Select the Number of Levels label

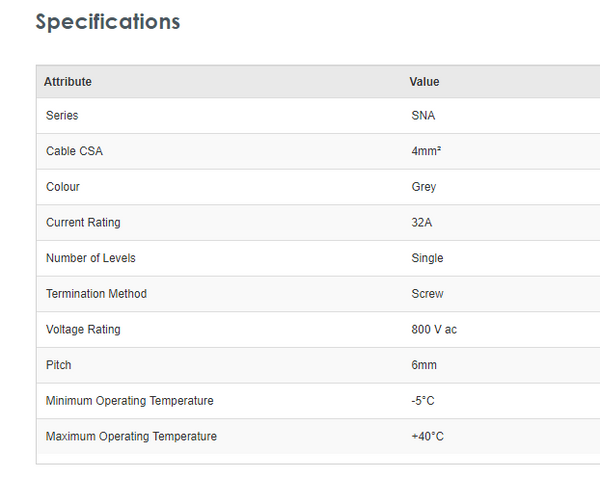[x=91, y=258]
